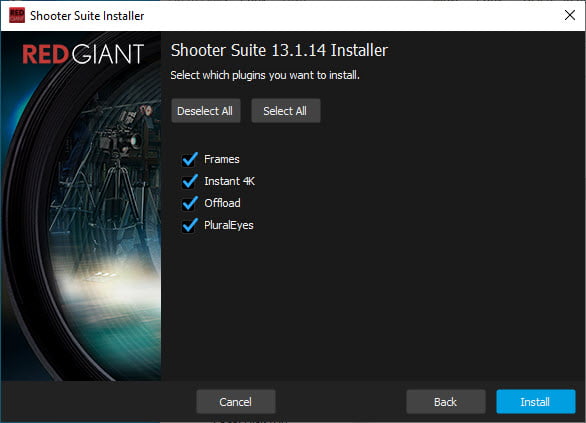
Task: Cancel the Shooter Suite installation
Action: coord(236,402)
